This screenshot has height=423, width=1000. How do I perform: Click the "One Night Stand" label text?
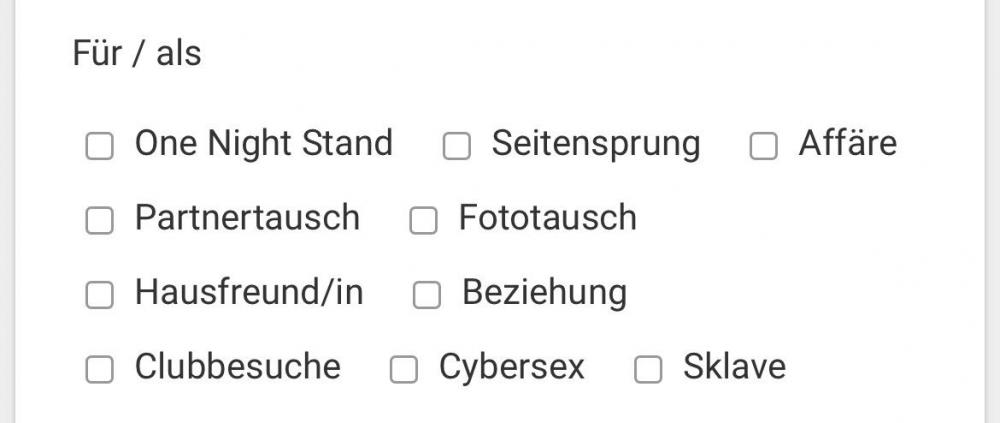point(263,143)
